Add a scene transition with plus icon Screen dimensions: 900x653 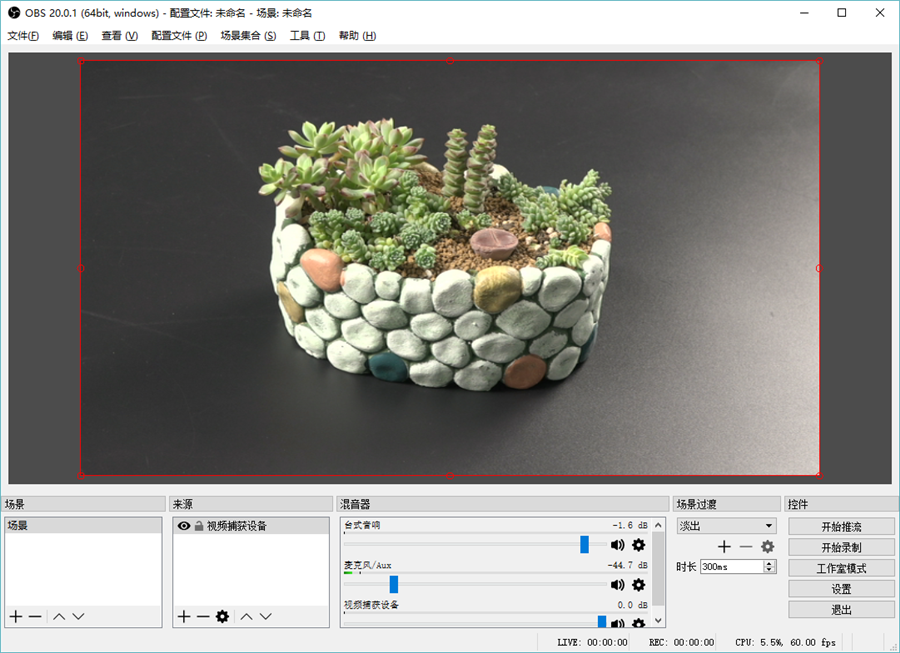[x=725, y=547]
